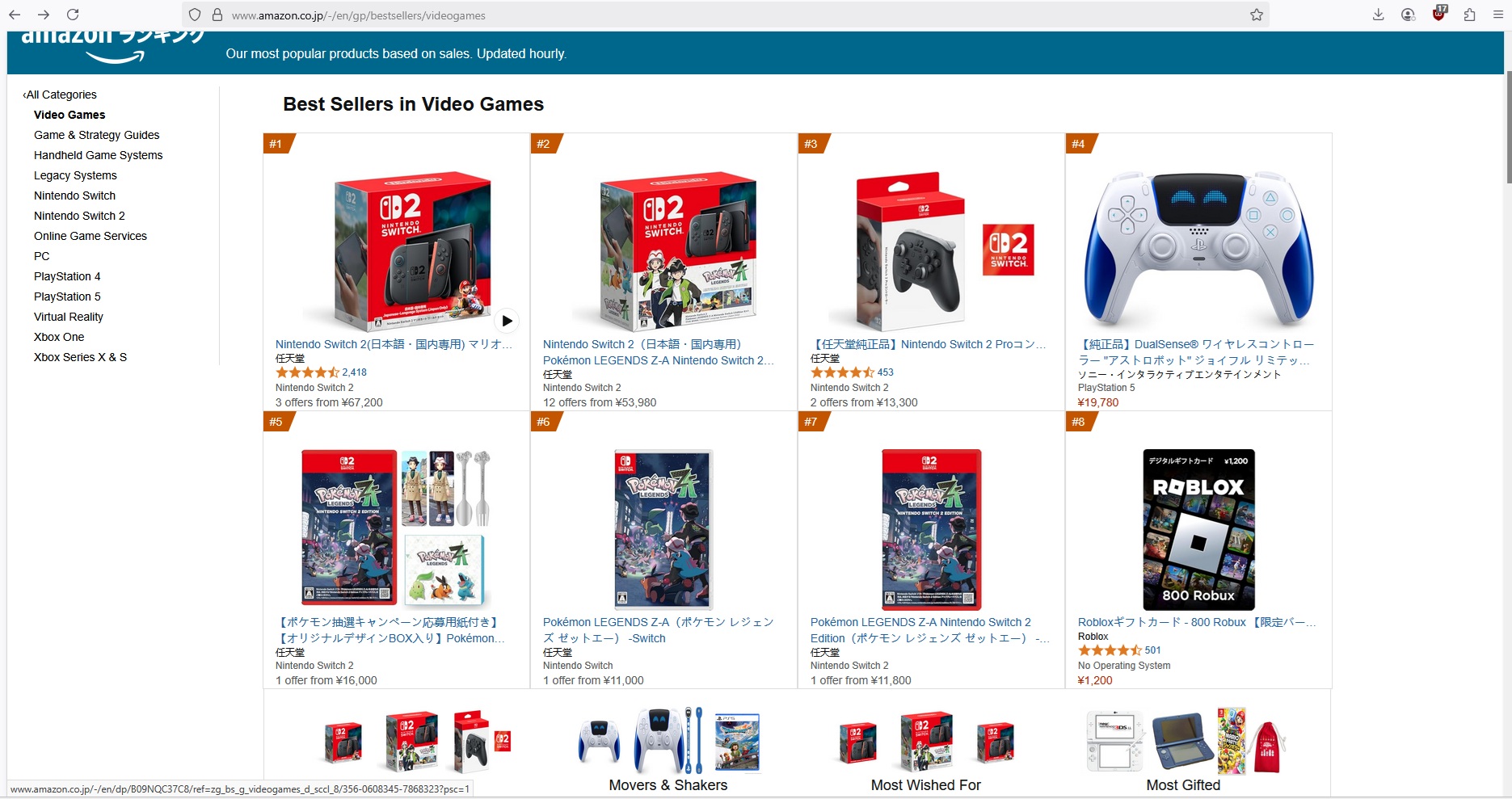Reload the page with the refresh icon
The width and height of the screenshot is (1512, 799).
pos(73,15)
